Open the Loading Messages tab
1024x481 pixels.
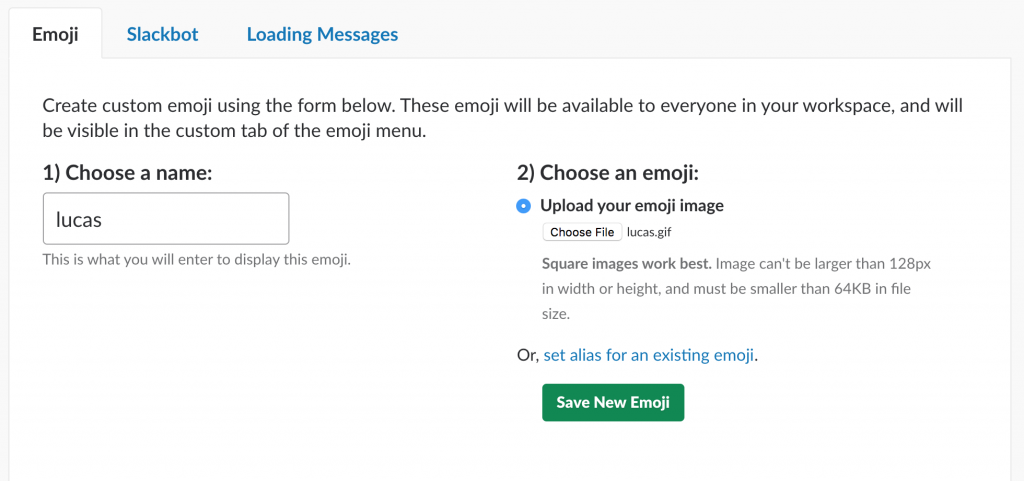click(322, 34)
